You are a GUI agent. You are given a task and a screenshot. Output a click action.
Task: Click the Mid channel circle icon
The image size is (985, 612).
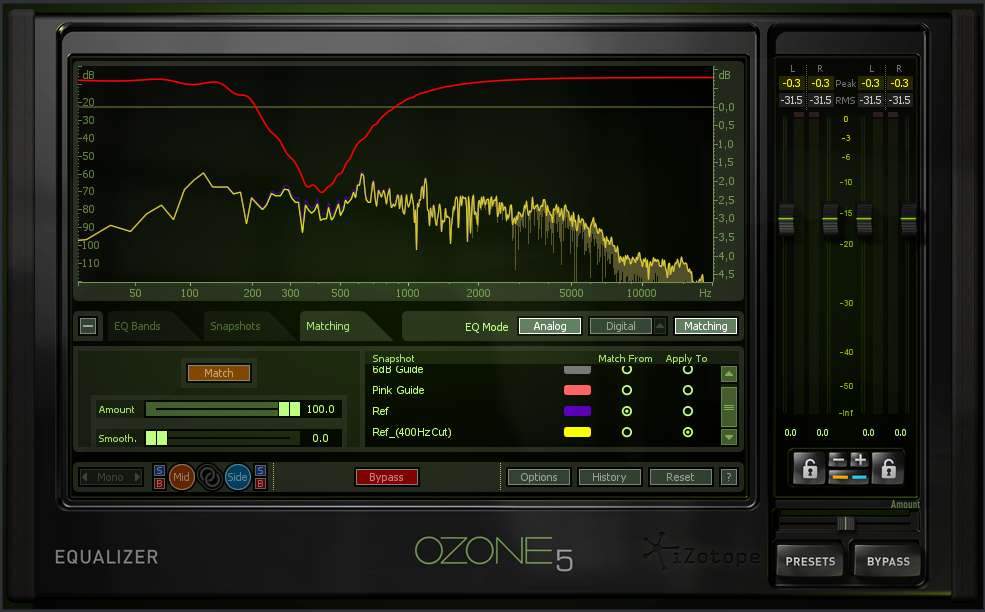pos(181,477)
